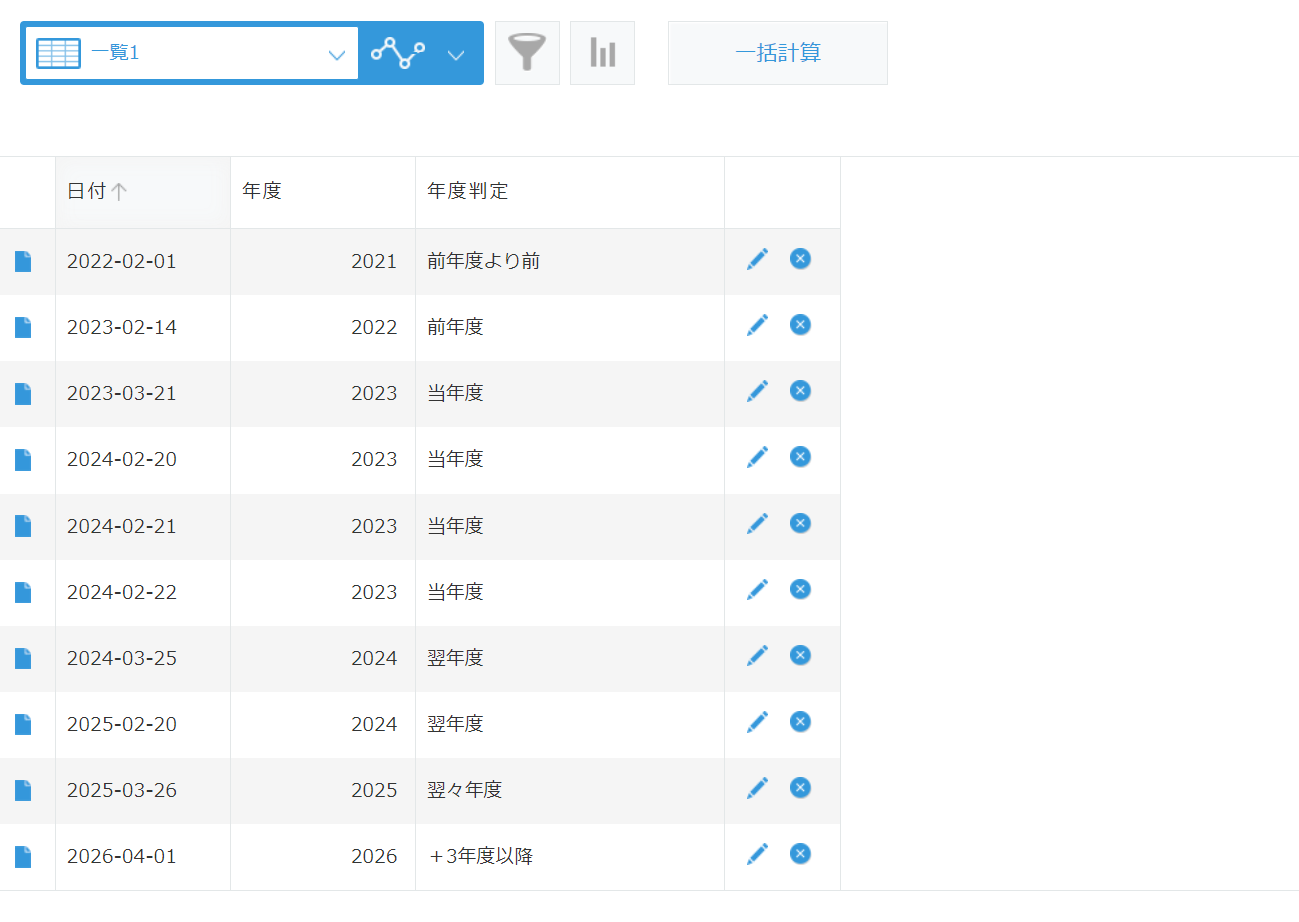Screen dimensions: 1299x922
Task: Open record details for 2023-03-21 row
Action: pos(23,394)
